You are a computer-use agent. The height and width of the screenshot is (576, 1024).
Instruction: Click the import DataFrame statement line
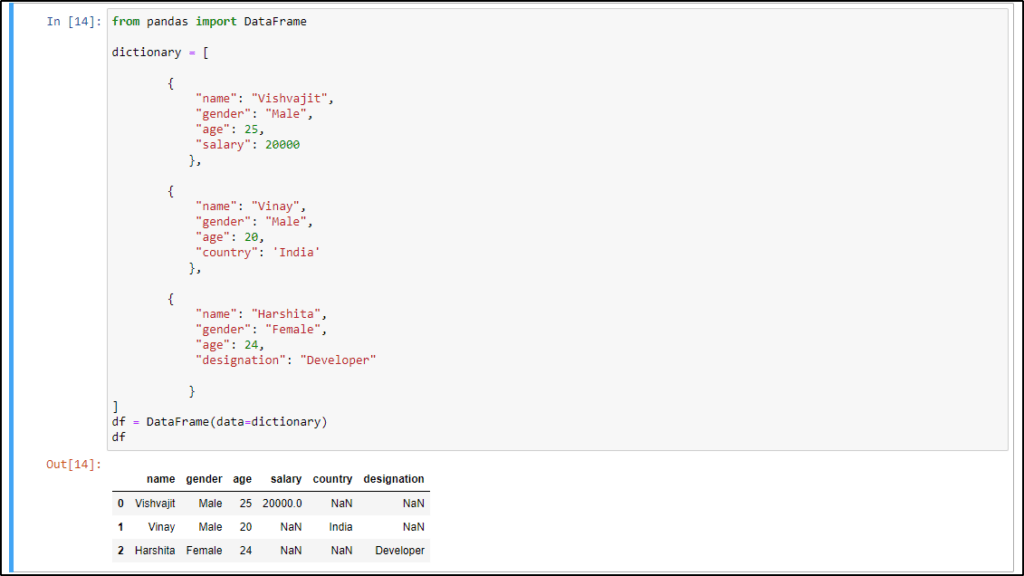pos(210,21)
